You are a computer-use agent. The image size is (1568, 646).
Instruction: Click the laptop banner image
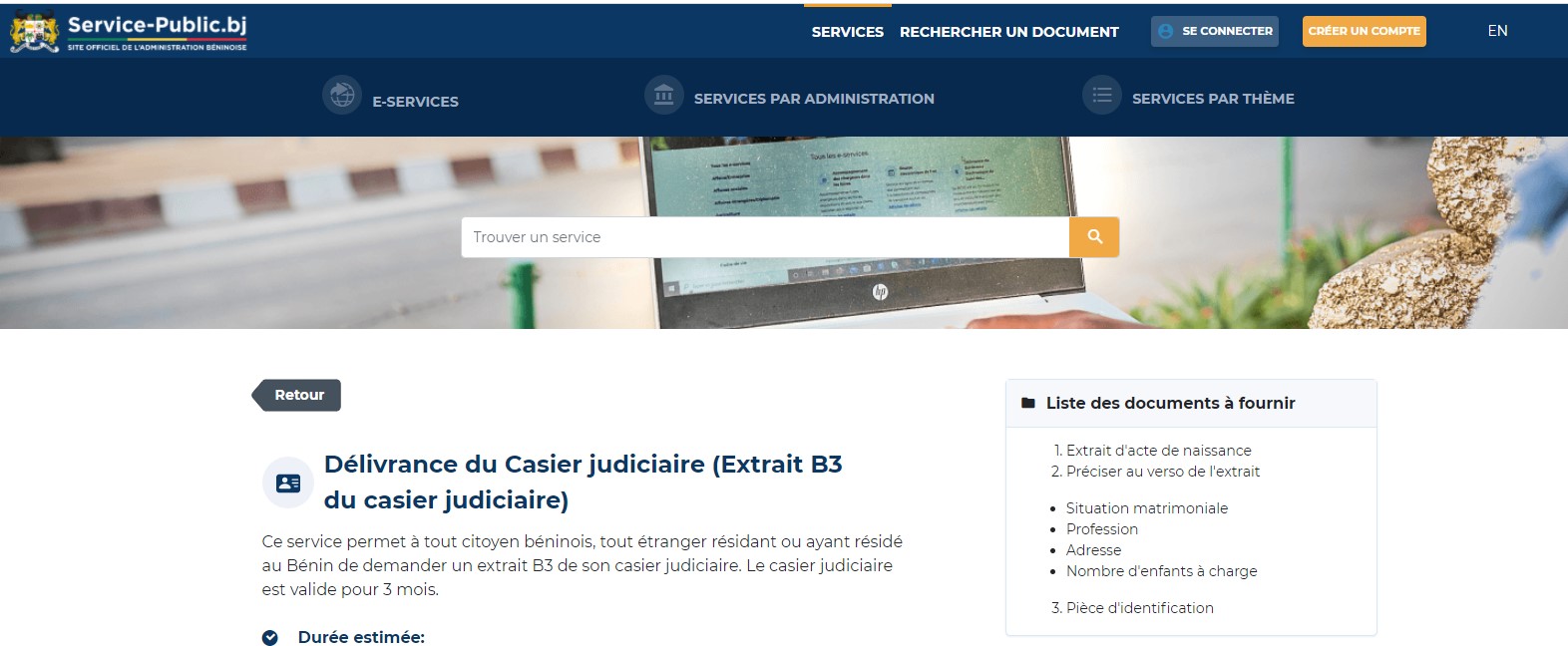[784, 233]
